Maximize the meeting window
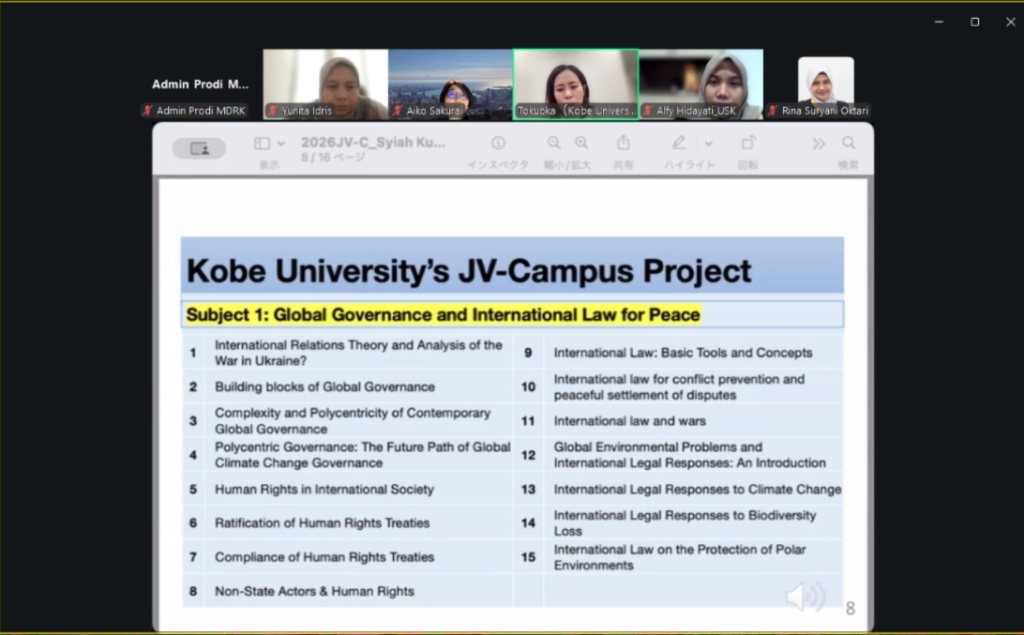Image resolution: width=1024 pixels, height=635 pixels. [974, 22]
